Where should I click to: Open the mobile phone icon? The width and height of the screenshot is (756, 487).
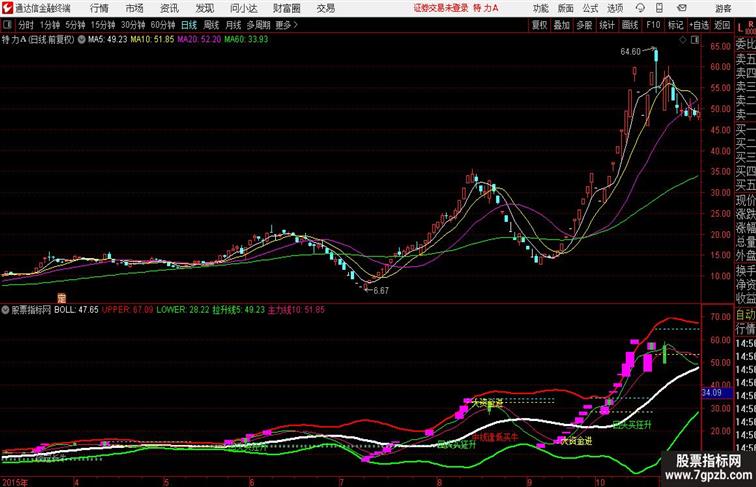point(659,8)
